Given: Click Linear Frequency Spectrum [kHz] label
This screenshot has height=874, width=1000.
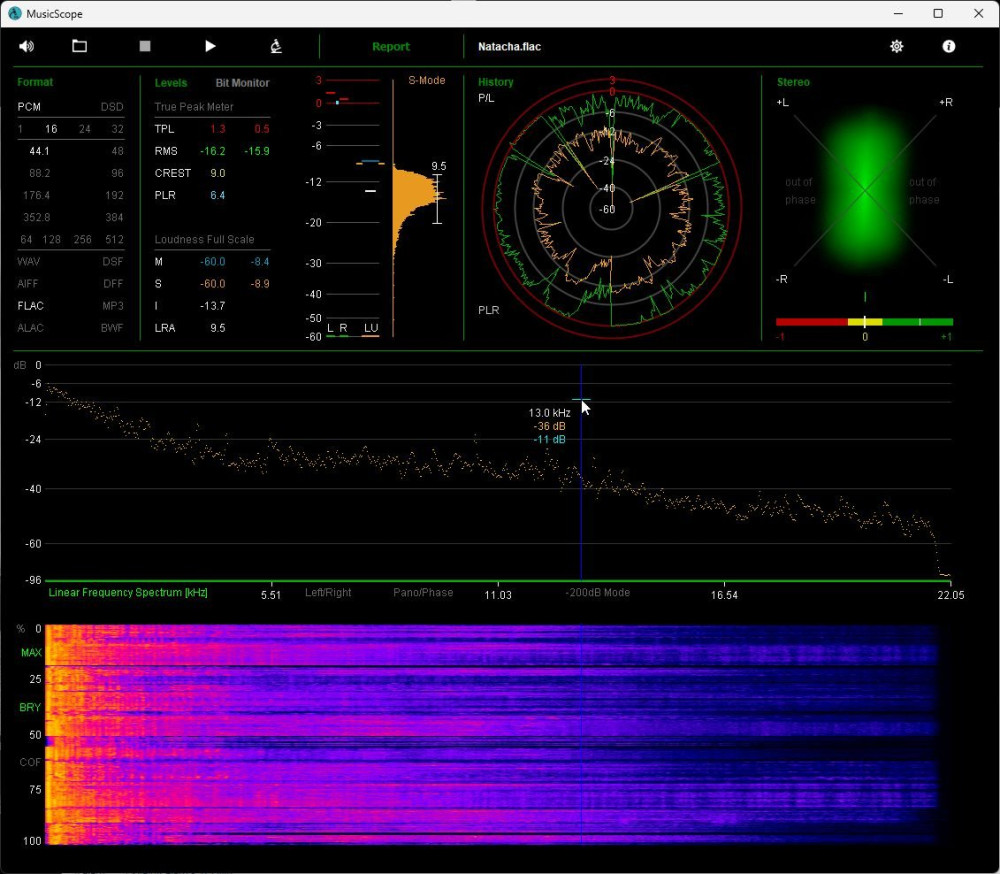Looking at the screenshot, I should 128,593.
